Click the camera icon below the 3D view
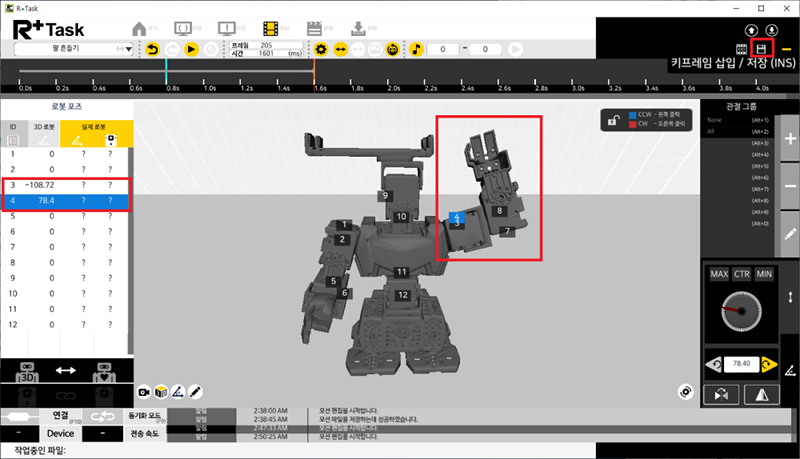This screenshot has width=800, height=459. click(144, 389)
